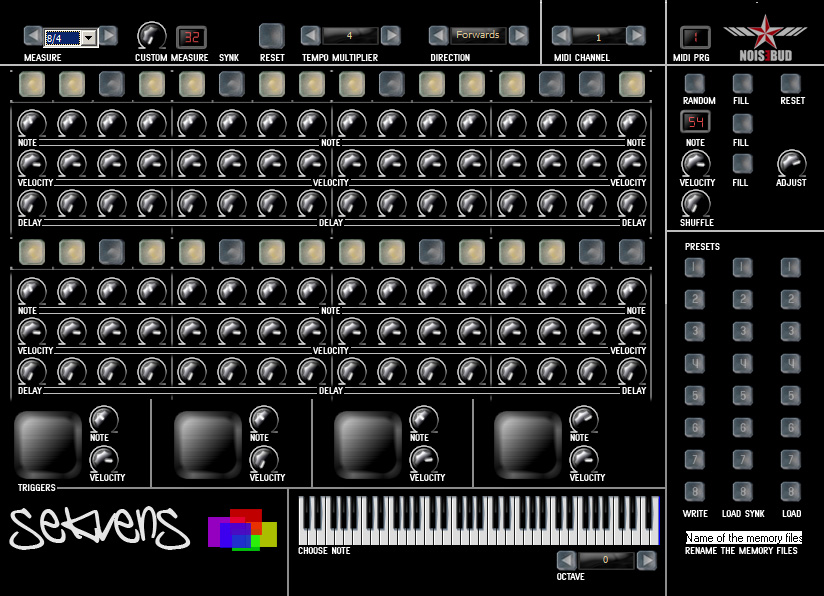
Task: Click the first Delay knob of the upper sequencer
Action: coord(32,204)
